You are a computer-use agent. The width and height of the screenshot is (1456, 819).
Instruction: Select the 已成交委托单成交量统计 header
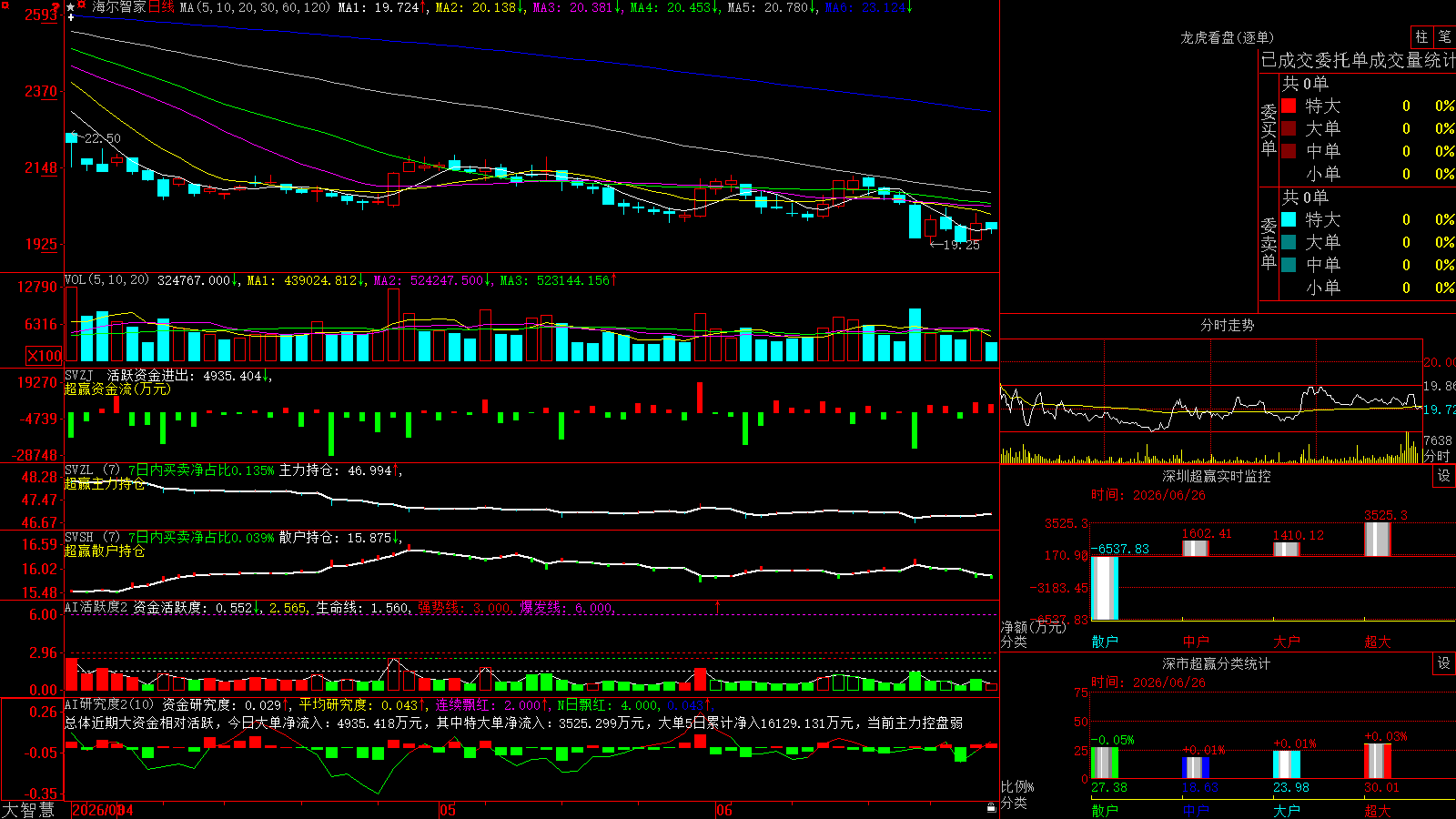tap(1358, 60)
